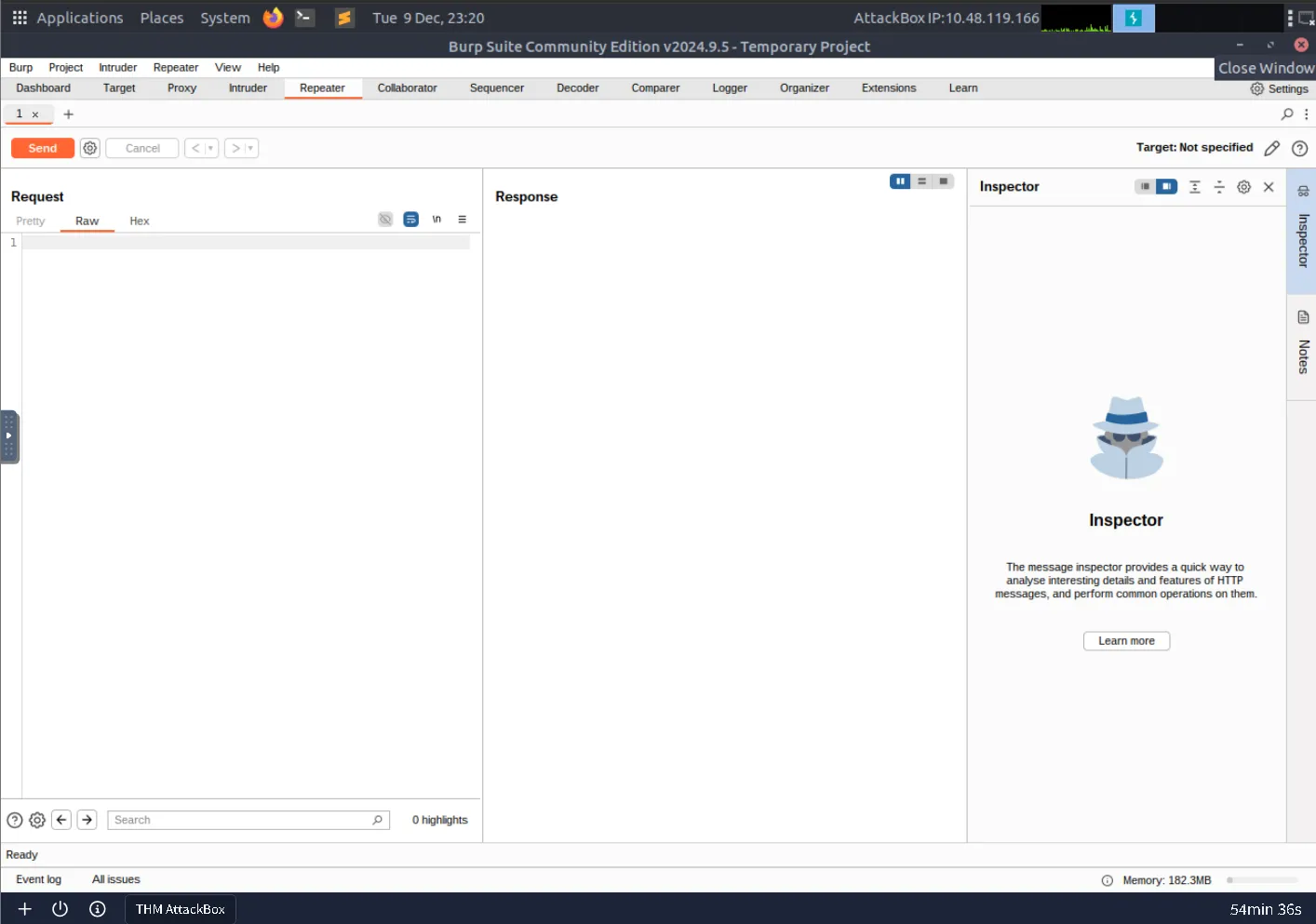The width and height of the screenshot is (1316, 924).
Task: Click the search magnifier icon in tab bar
Action: click(x=1287, y=114)
